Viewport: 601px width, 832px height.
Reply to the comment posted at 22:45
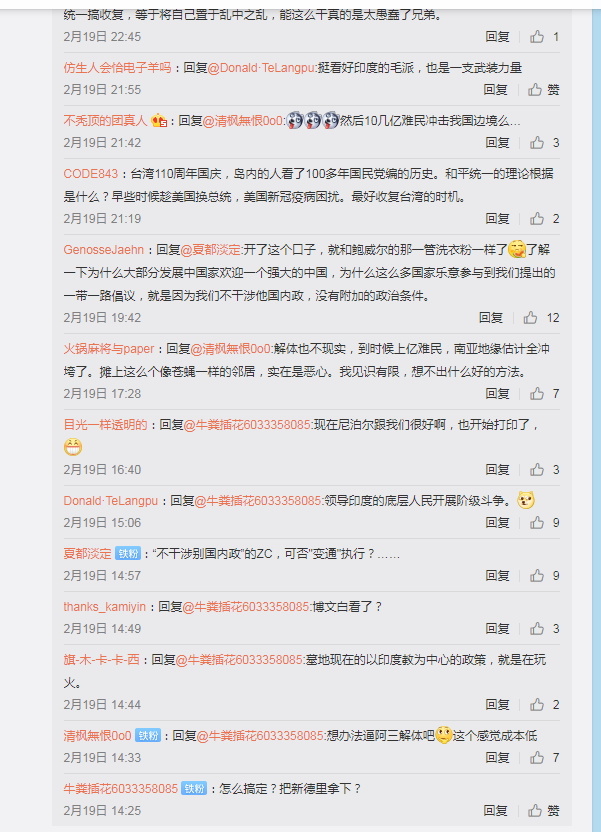click(497, 37)
